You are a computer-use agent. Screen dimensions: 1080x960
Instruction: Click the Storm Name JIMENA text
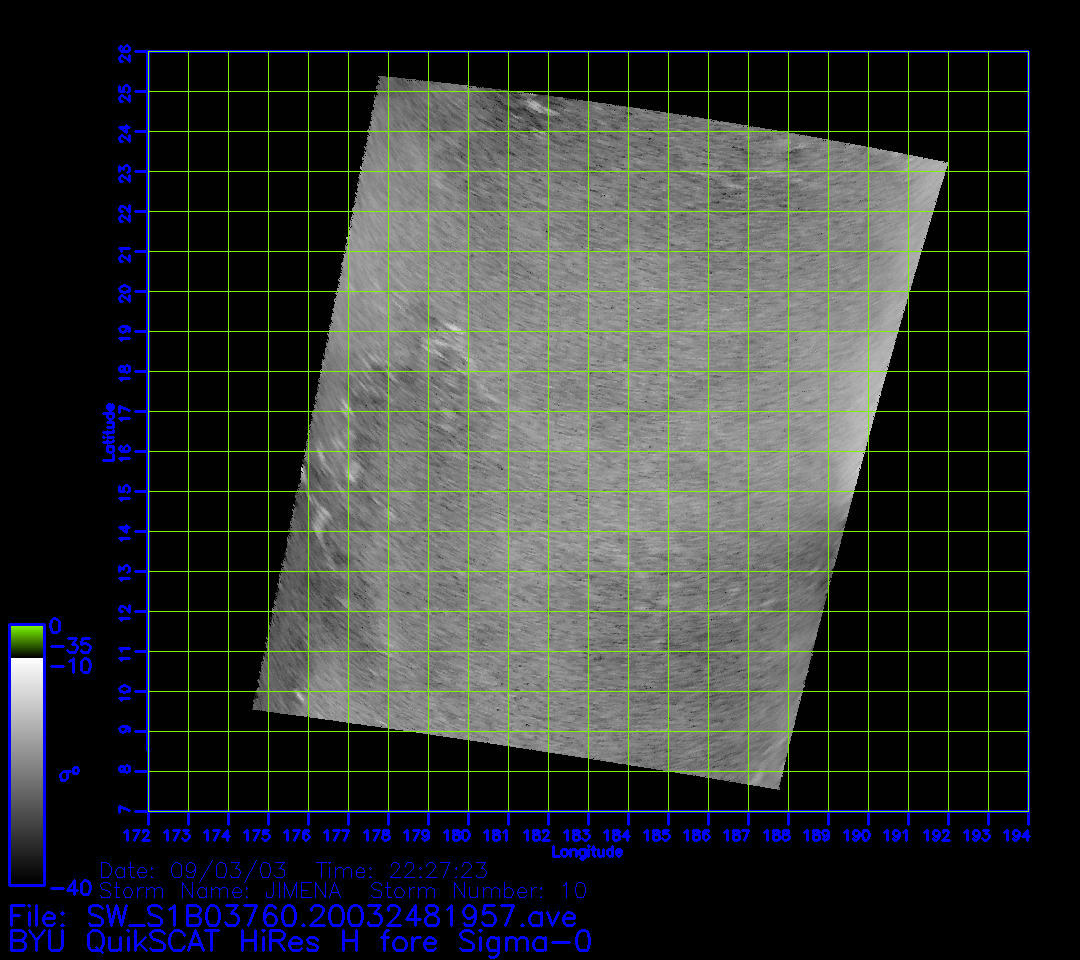point(221,890)
